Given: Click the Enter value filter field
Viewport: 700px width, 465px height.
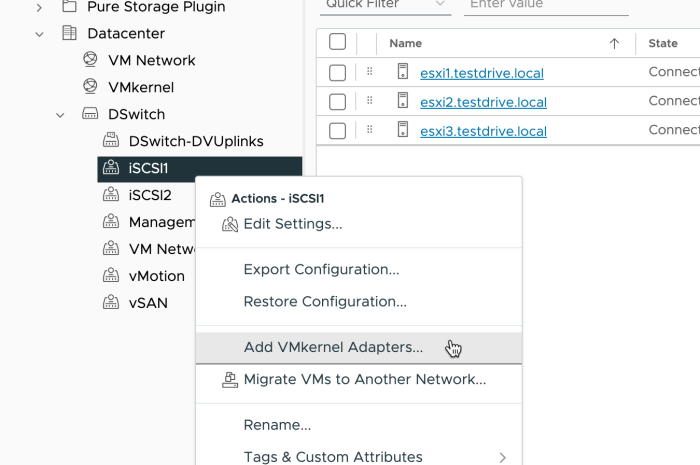Looking at the screenshot, I should click(x=546, y=4).
